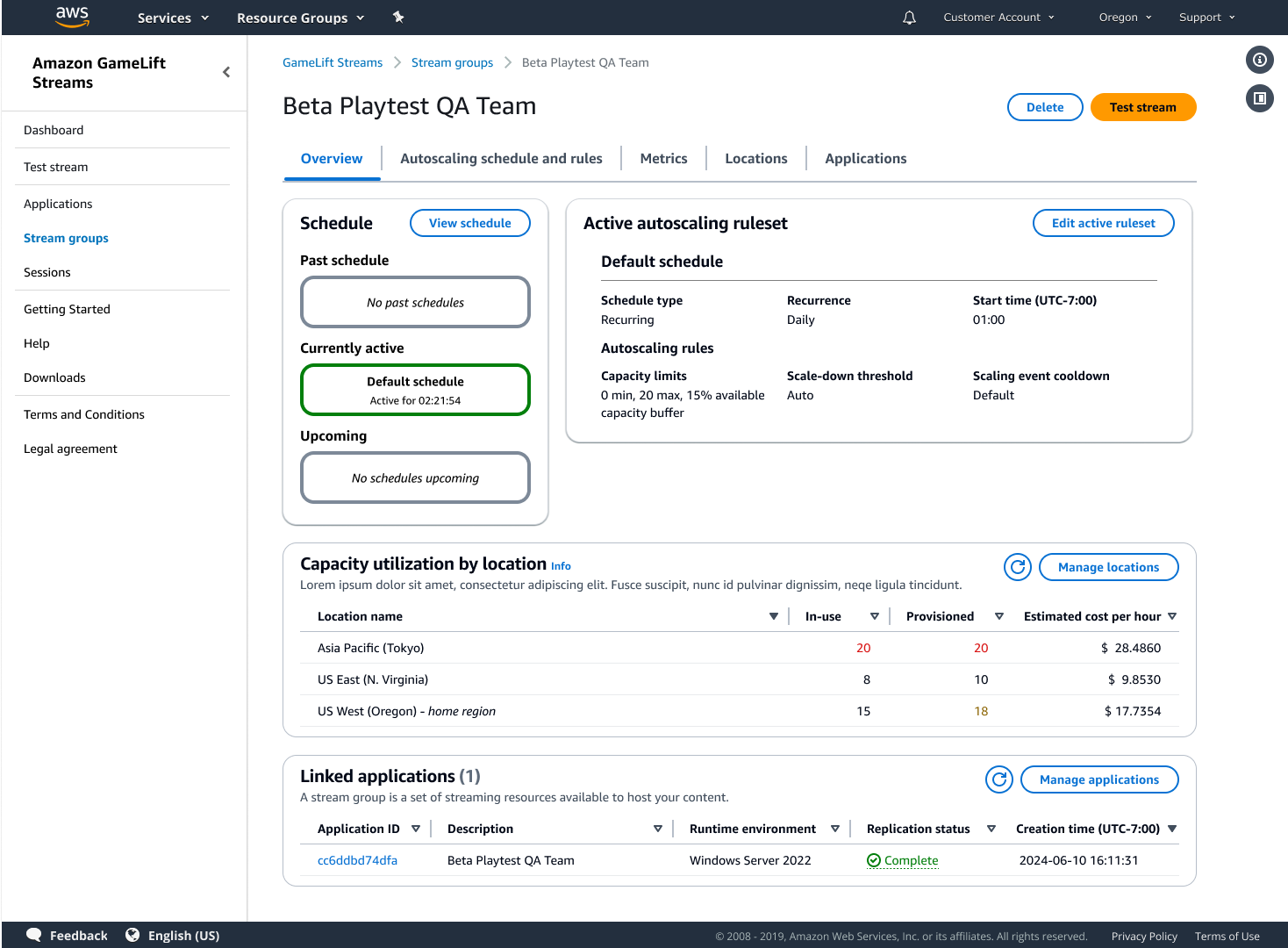Select Stream groups in sidebar
The image size is (1288, 948).
(66, 238)
